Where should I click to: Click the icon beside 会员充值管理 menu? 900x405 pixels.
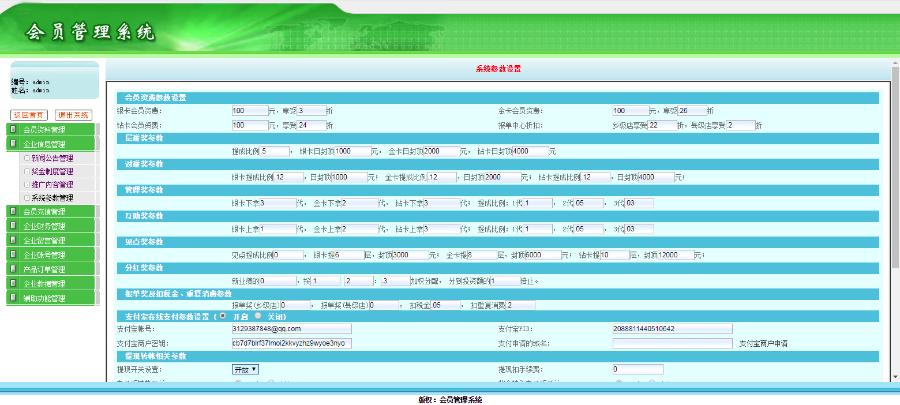click(x=13, y=212)
